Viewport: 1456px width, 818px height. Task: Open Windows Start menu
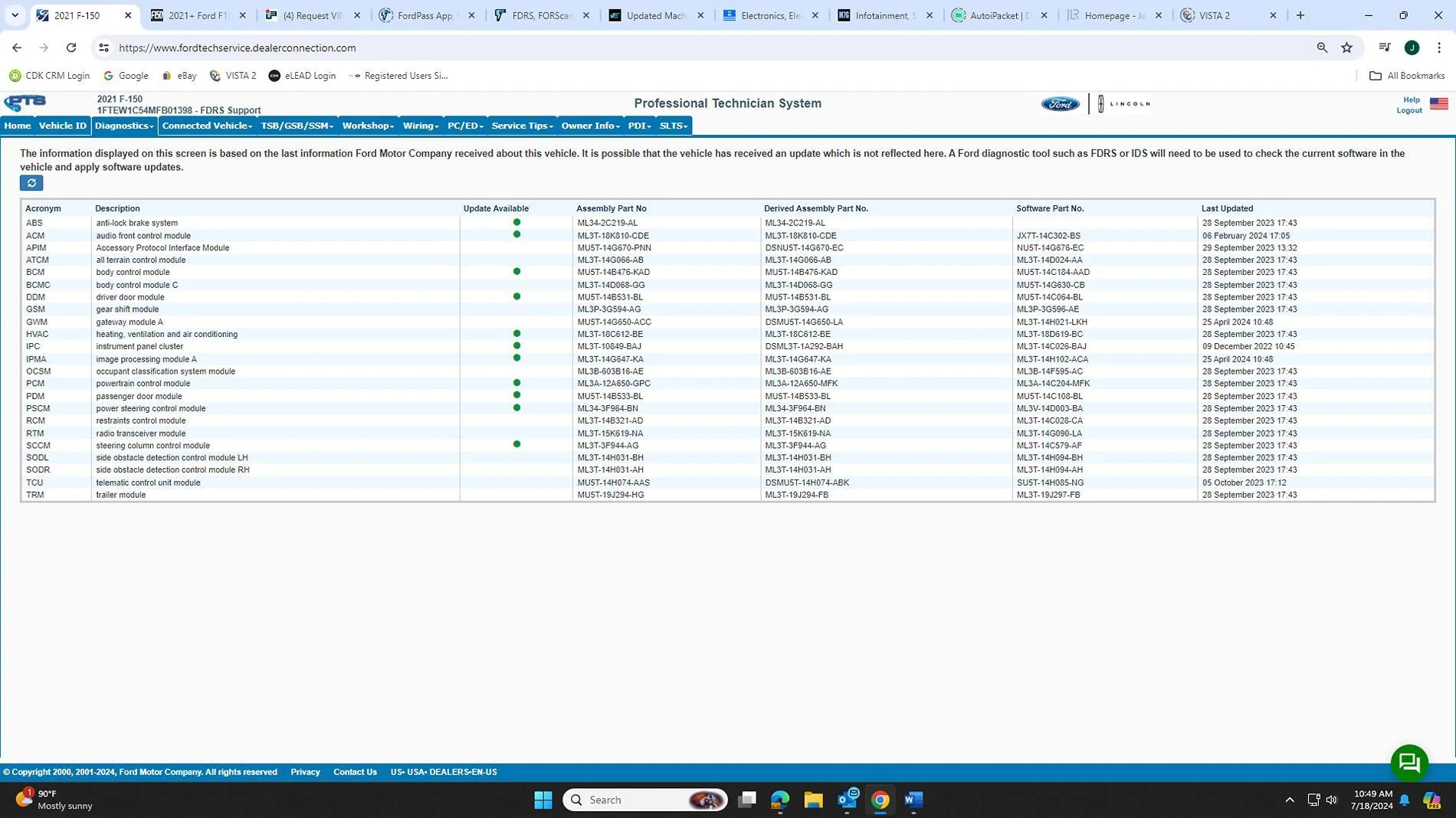tap(543, 800)
